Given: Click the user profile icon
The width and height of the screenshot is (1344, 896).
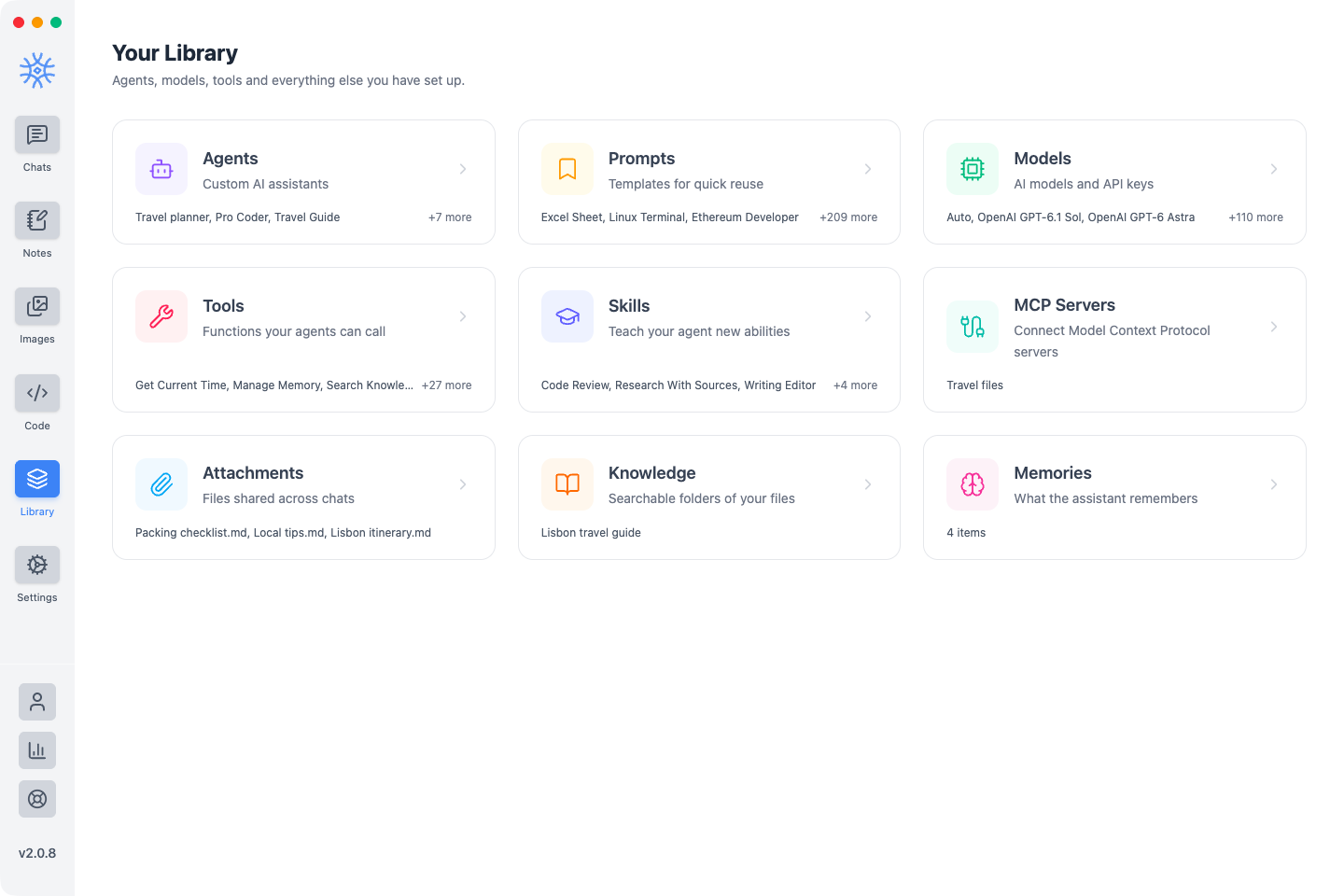Looking at the screenshot, I should (x=37, y=702).
